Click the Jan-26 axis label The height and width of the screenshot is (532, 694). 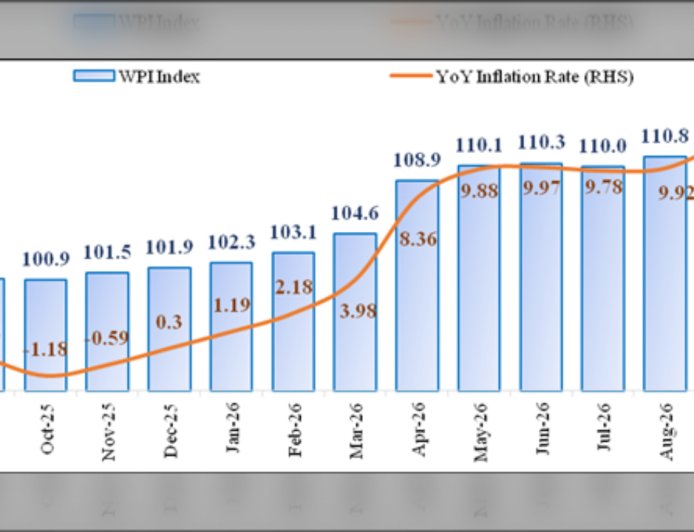(233, 428)
